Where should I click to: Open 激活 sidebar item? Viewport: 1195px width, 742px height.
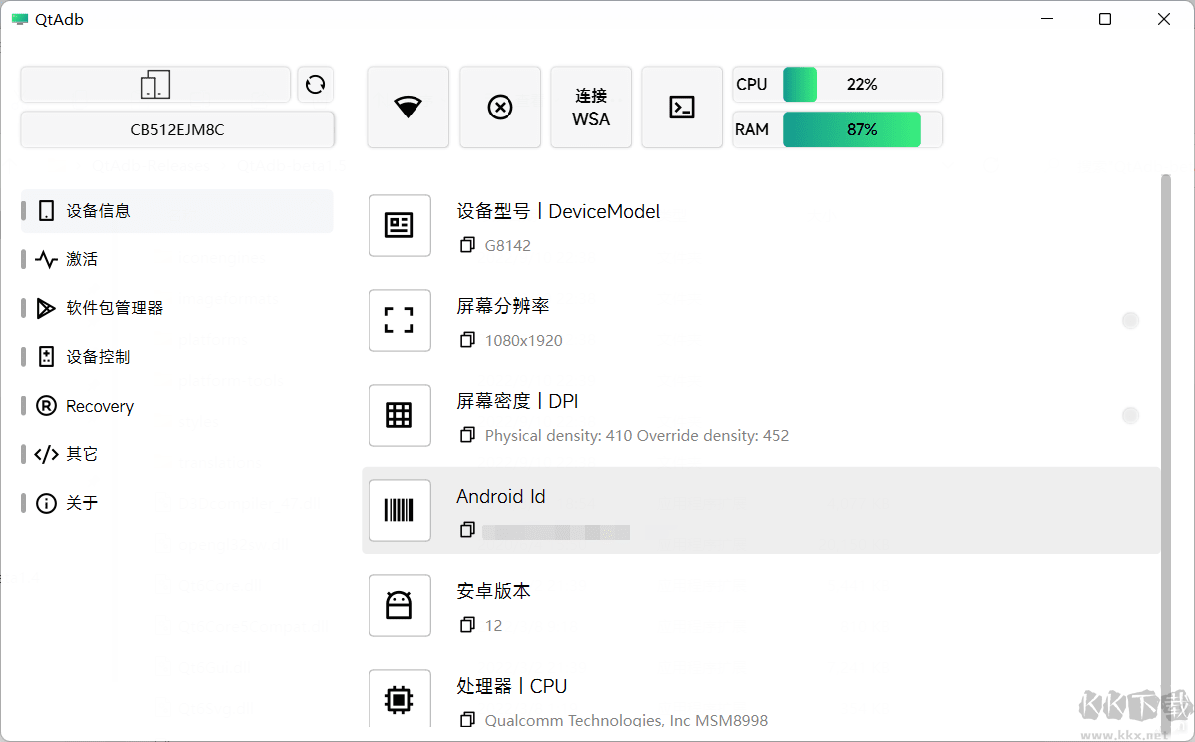point(177,259)
